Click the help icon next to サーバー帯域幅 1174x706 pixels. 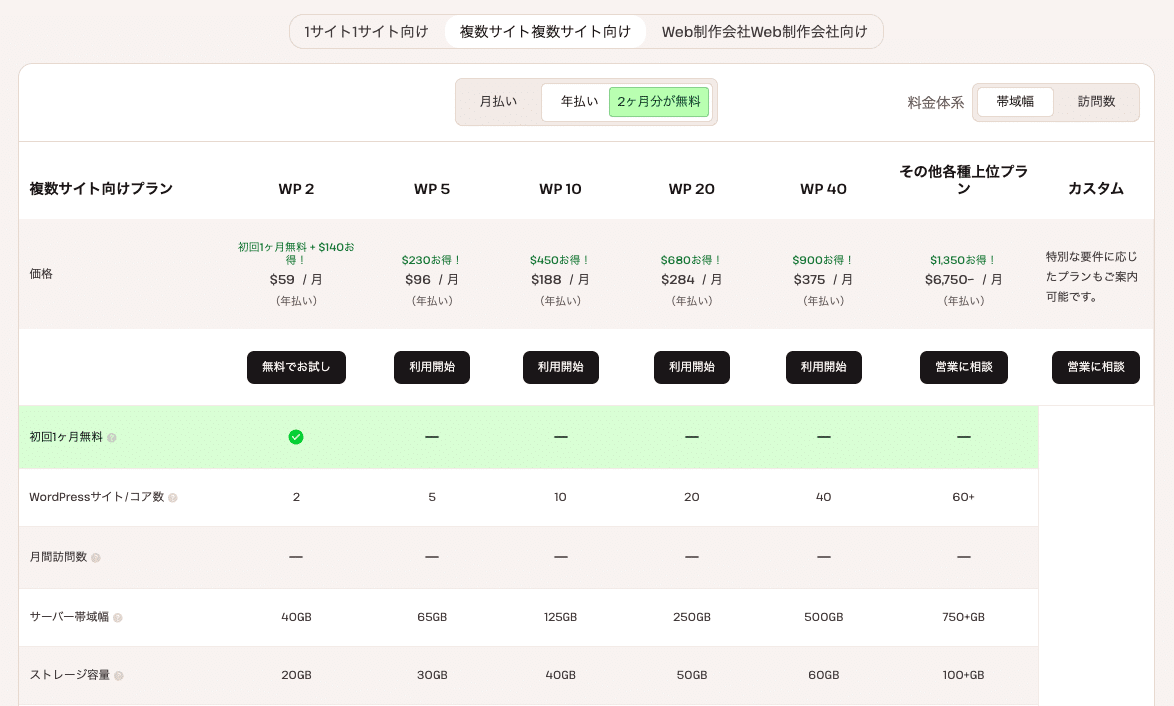(118, 618)
